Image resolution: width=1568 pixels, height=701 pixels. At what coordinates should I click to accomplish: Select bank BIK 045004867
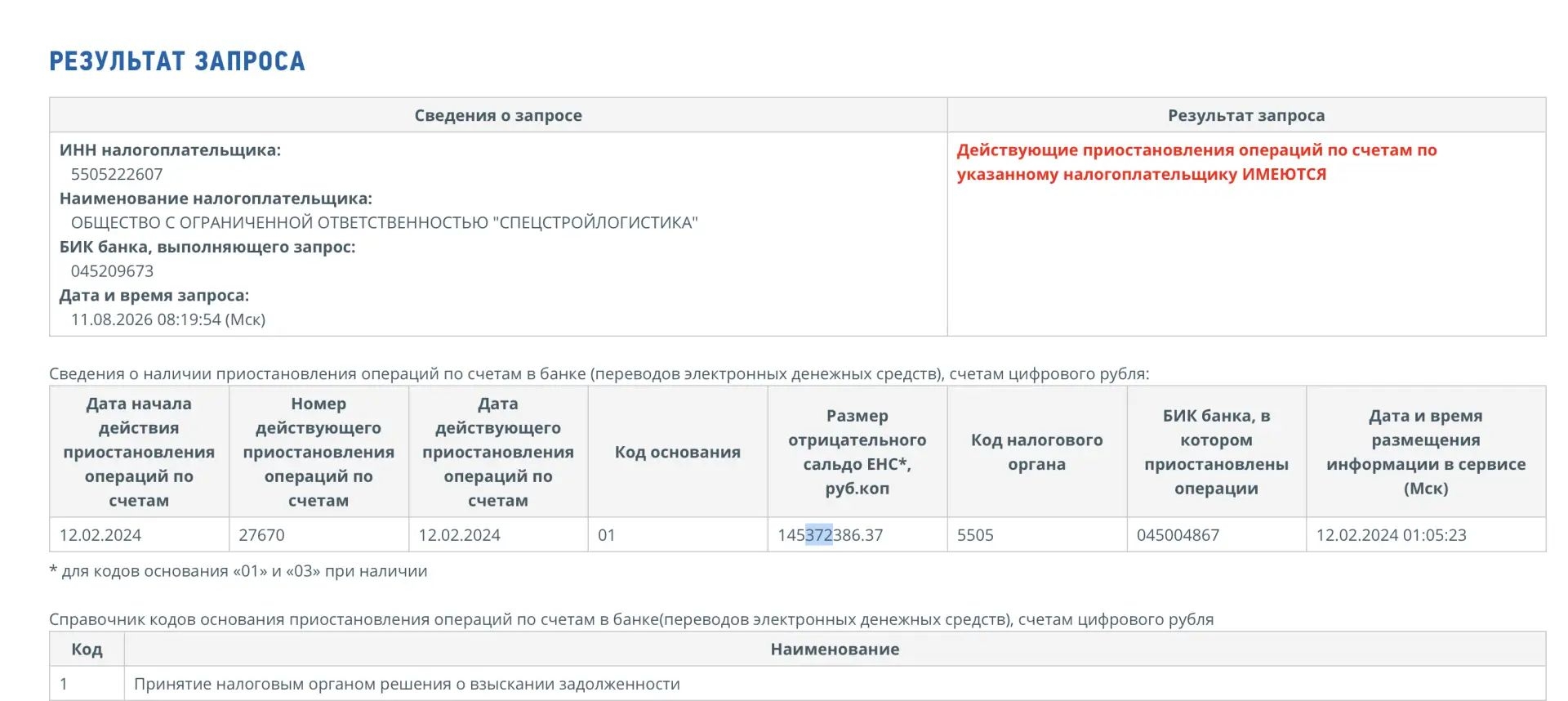pos(1178,535)
